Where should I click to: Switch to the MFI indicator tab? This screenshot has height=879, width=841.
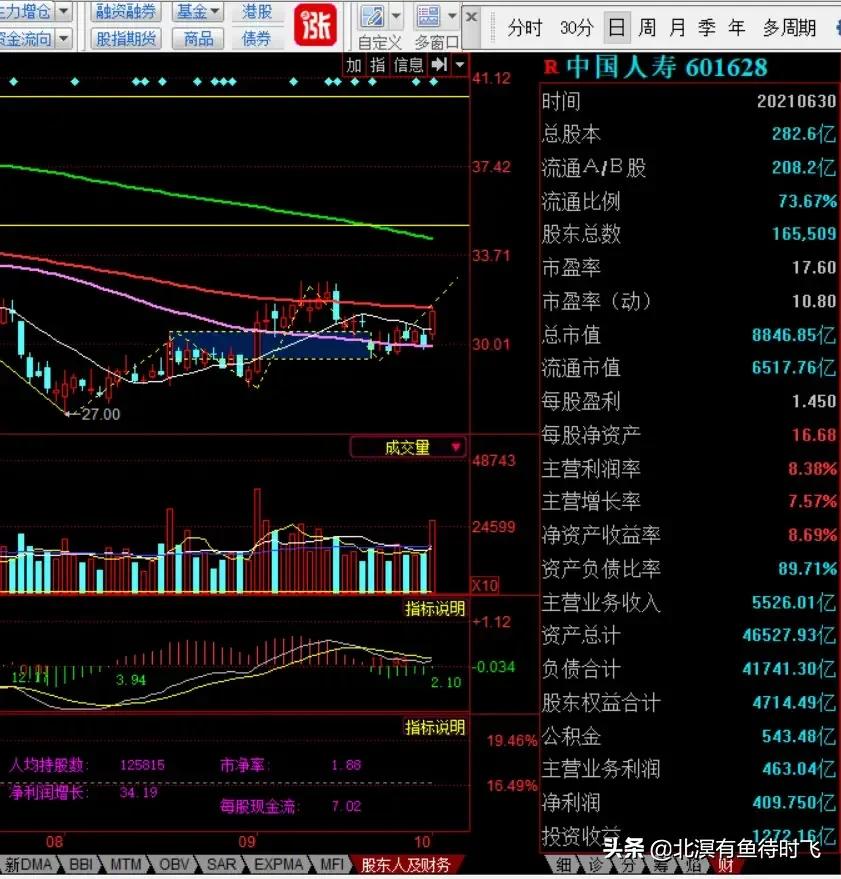click(331, 864)
